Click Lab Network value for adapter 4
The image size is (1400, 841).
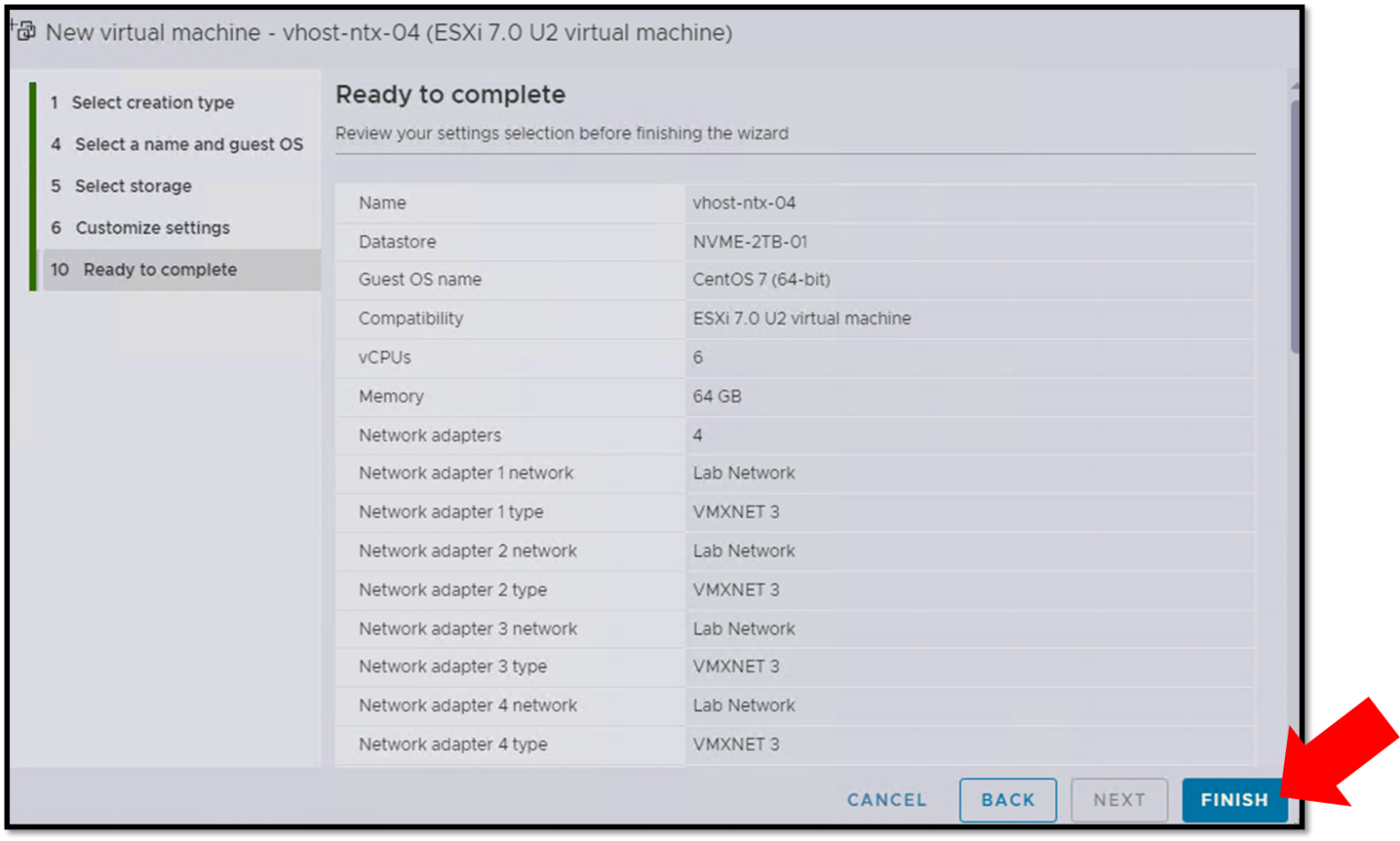744,706
